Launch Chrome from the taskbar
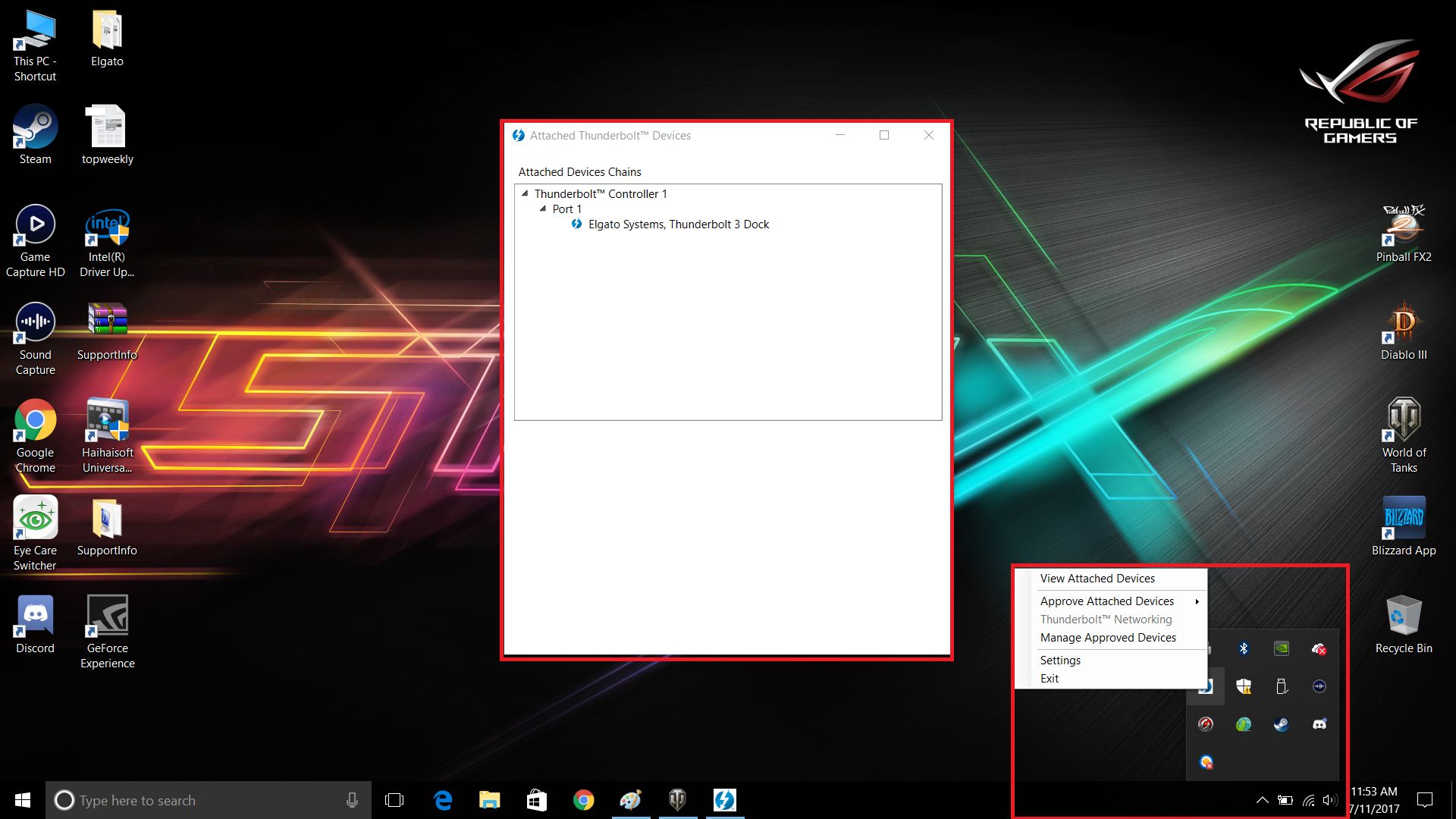The width and height of the screenshot is (1456, 819). (x=584, y=800)
